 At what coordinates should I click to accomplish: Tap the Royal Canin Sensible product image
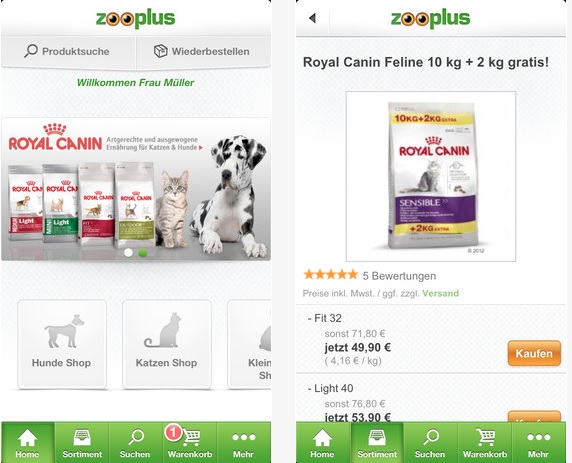pos(431,176)
